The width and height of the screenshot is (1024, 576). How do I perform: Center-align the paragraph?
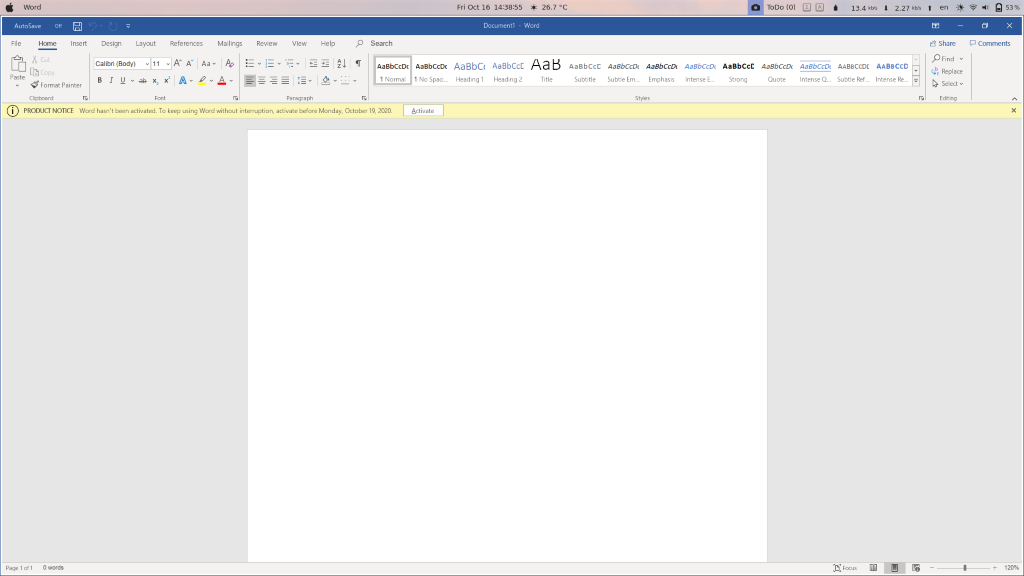click(262, 80)
